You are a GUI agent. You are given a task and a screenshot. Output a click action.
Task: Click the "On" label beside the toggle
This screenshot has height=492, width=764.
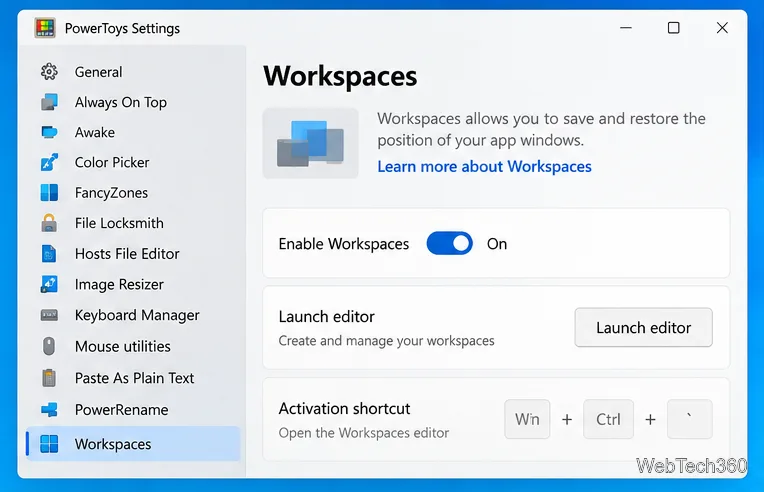click(x=497, y=244)
